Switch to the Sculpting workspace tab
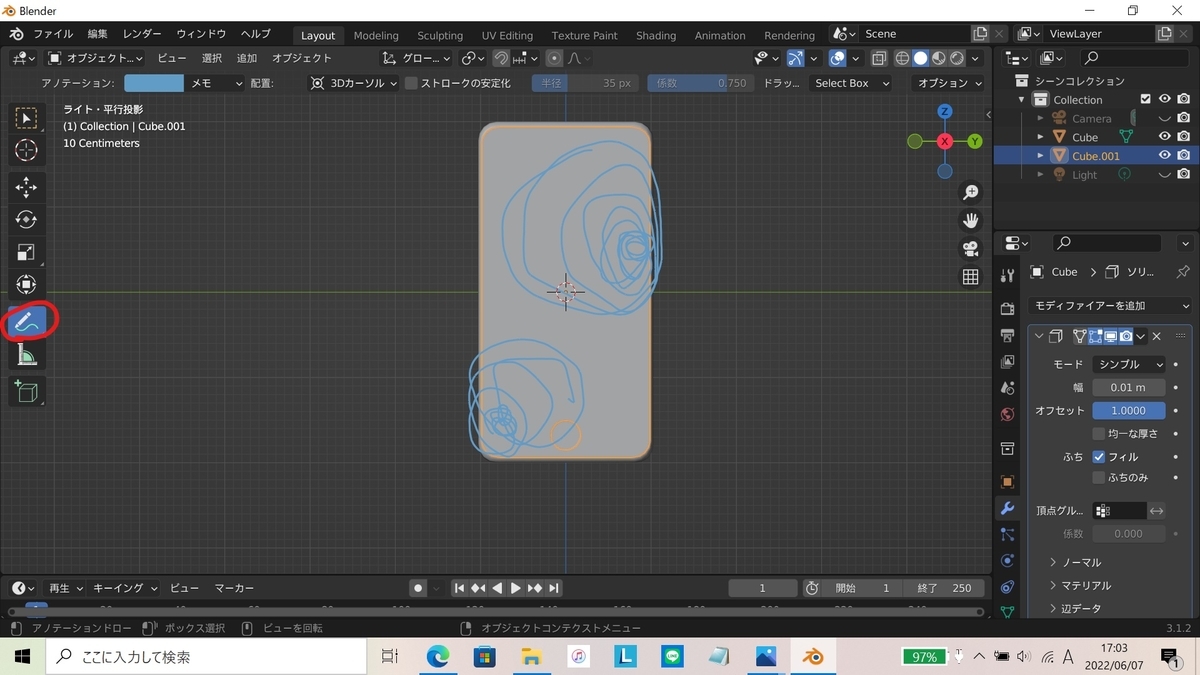 click(440, 35)
